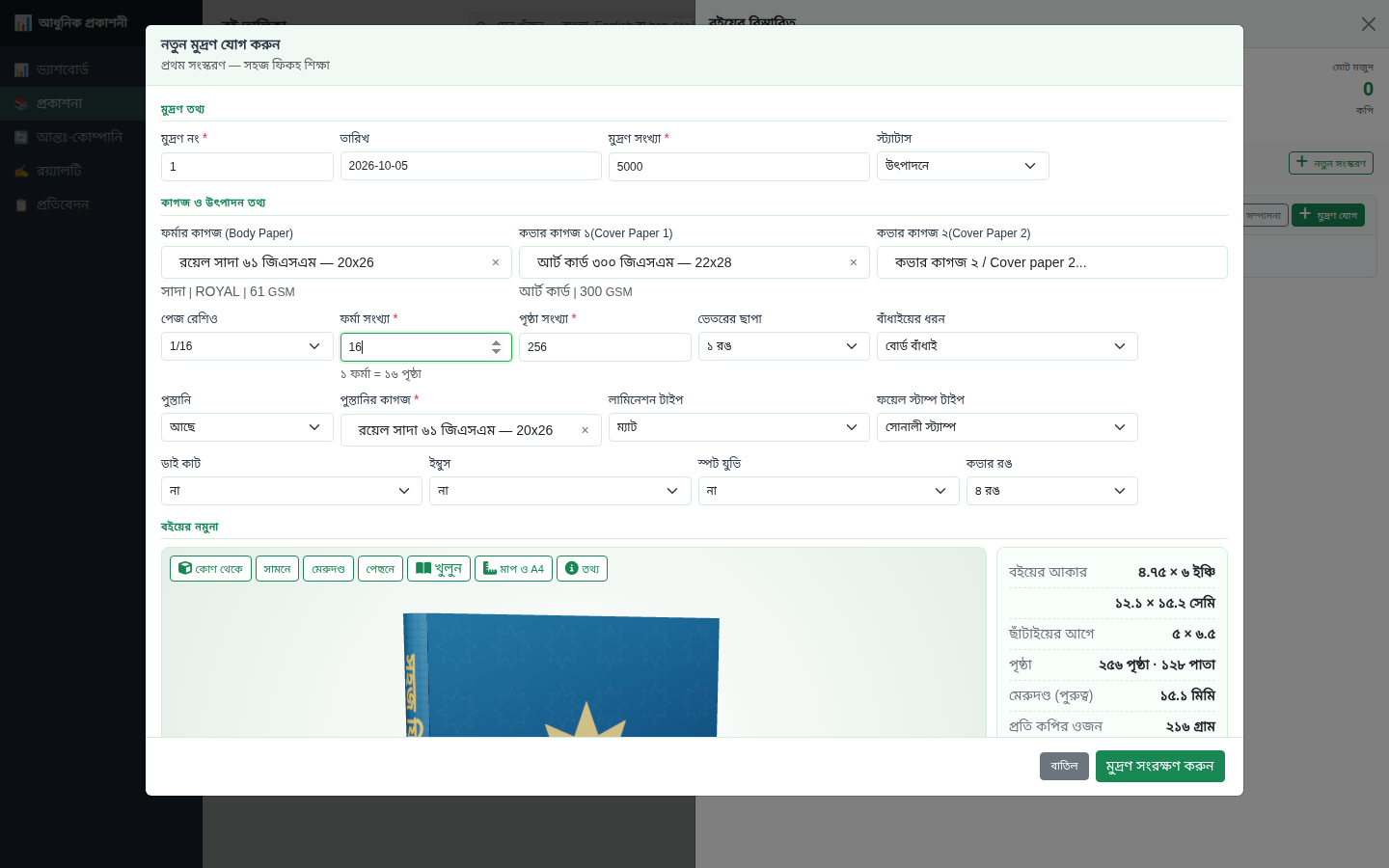Open the ভেতরের ছাপা dropdown
This screenshot has height=868, width=1389.
pos(784,346)
